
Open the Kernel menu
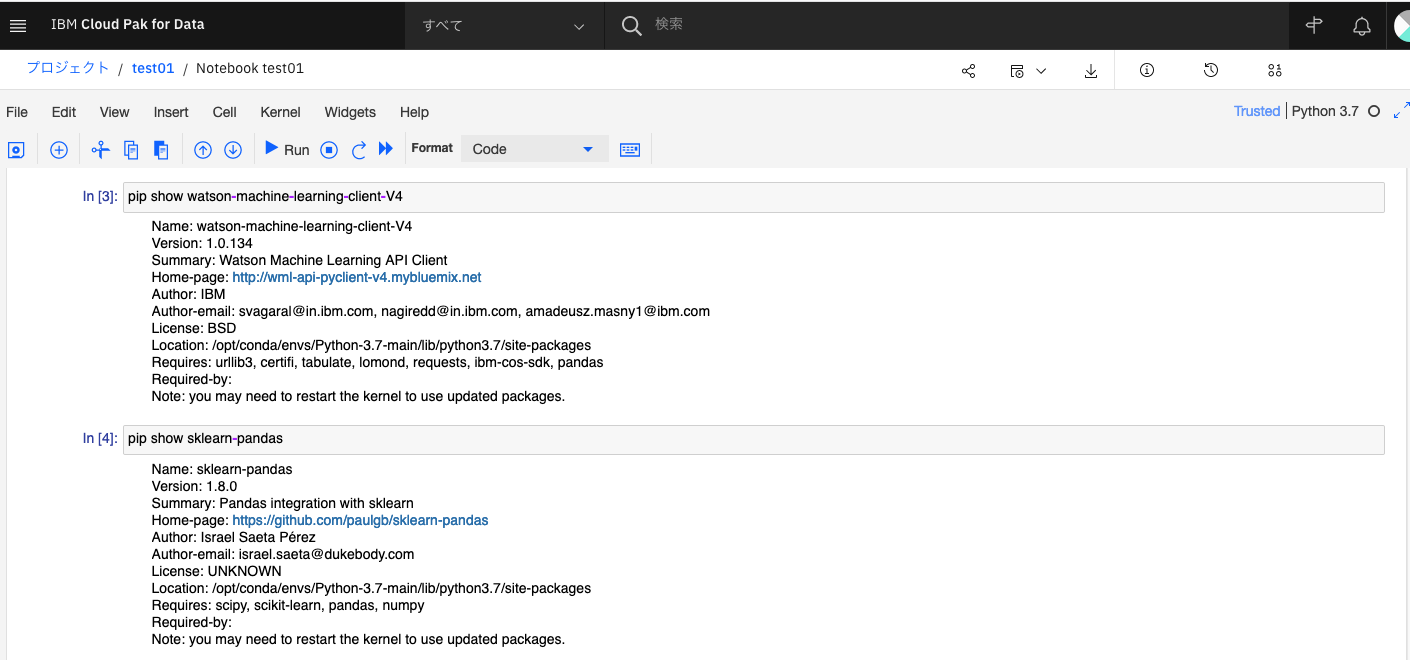coord(280,112)
